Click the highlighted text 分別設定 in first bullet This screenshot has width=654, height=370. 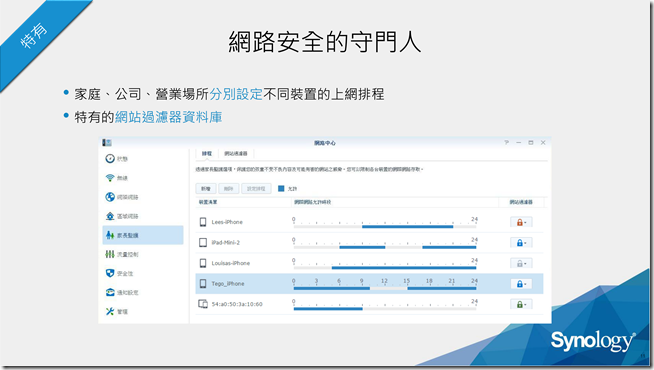point(236,94)
